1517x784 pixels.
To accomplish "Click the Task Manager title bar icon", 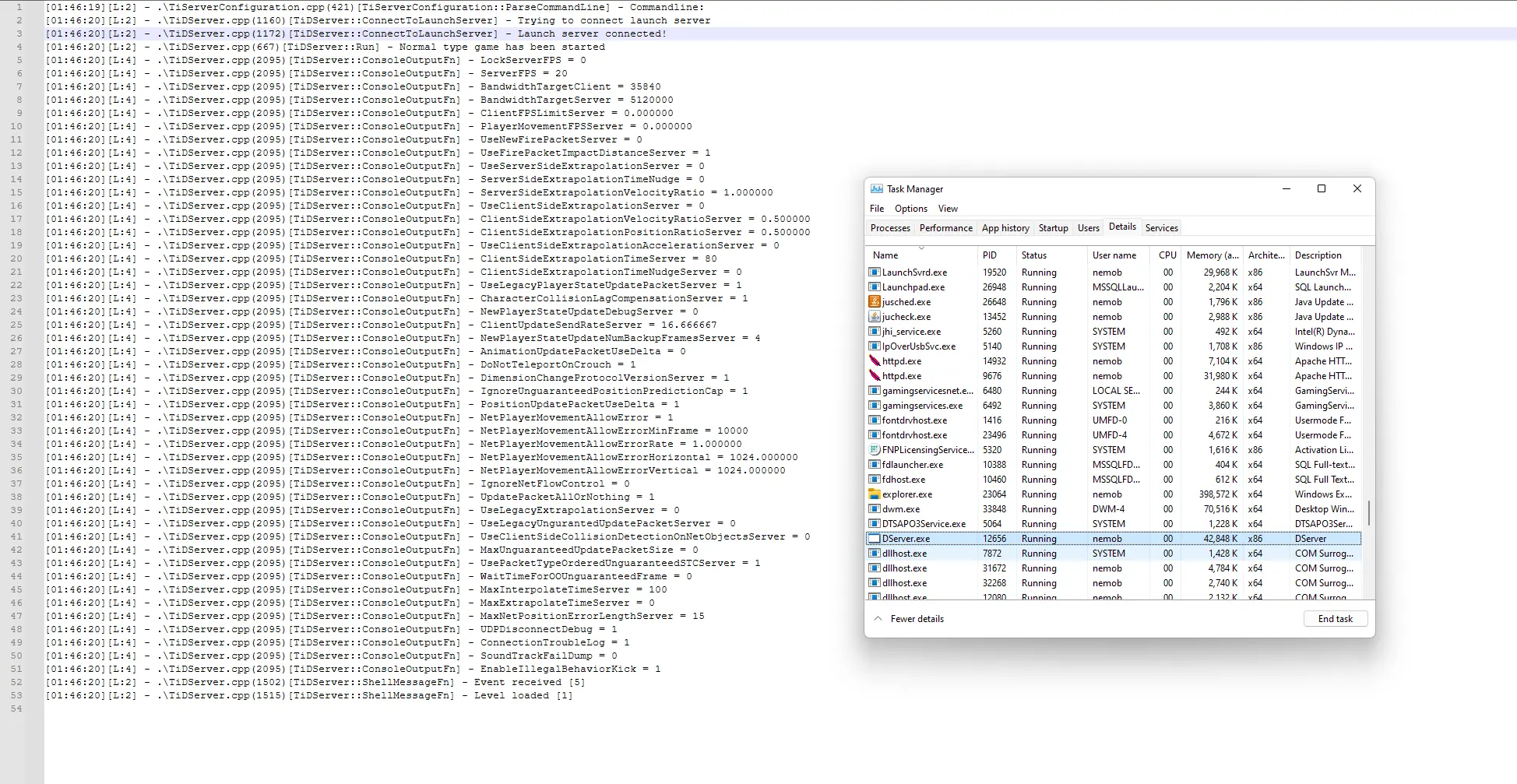I will tap(877, 189).
